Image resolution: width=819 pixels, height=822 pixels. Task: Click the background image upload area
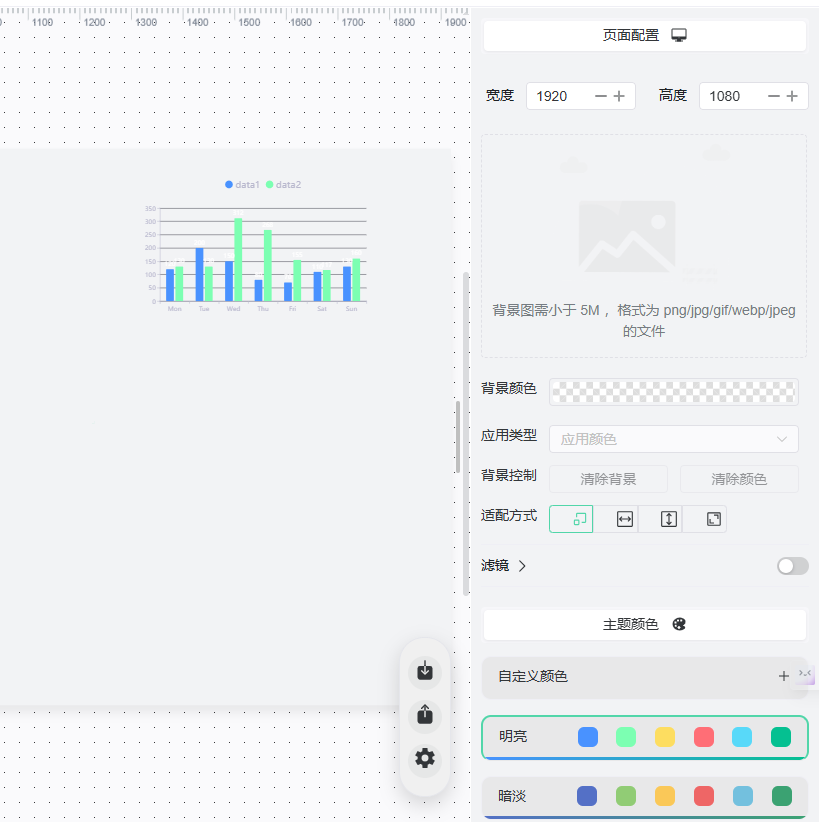644,246
